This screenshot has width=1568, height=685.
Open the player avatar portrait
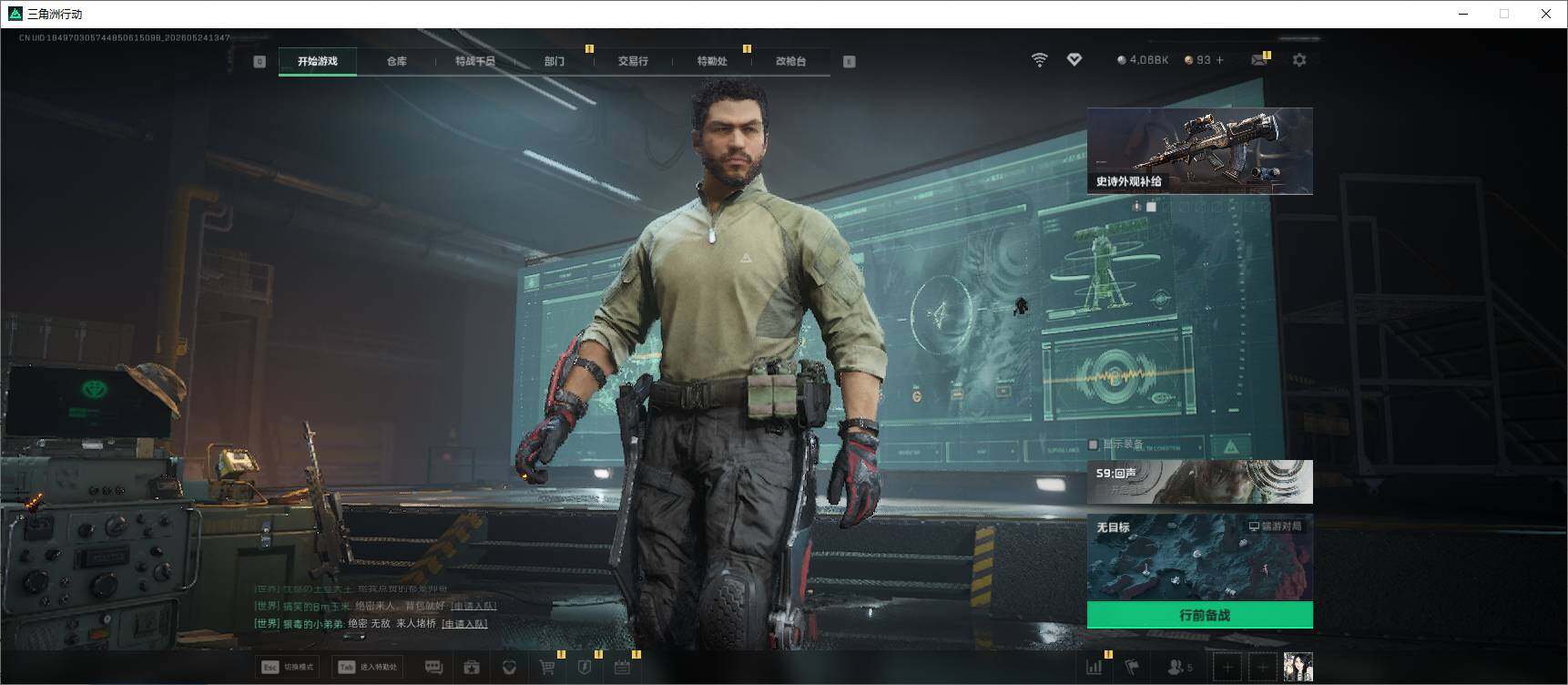point(1298,668)
